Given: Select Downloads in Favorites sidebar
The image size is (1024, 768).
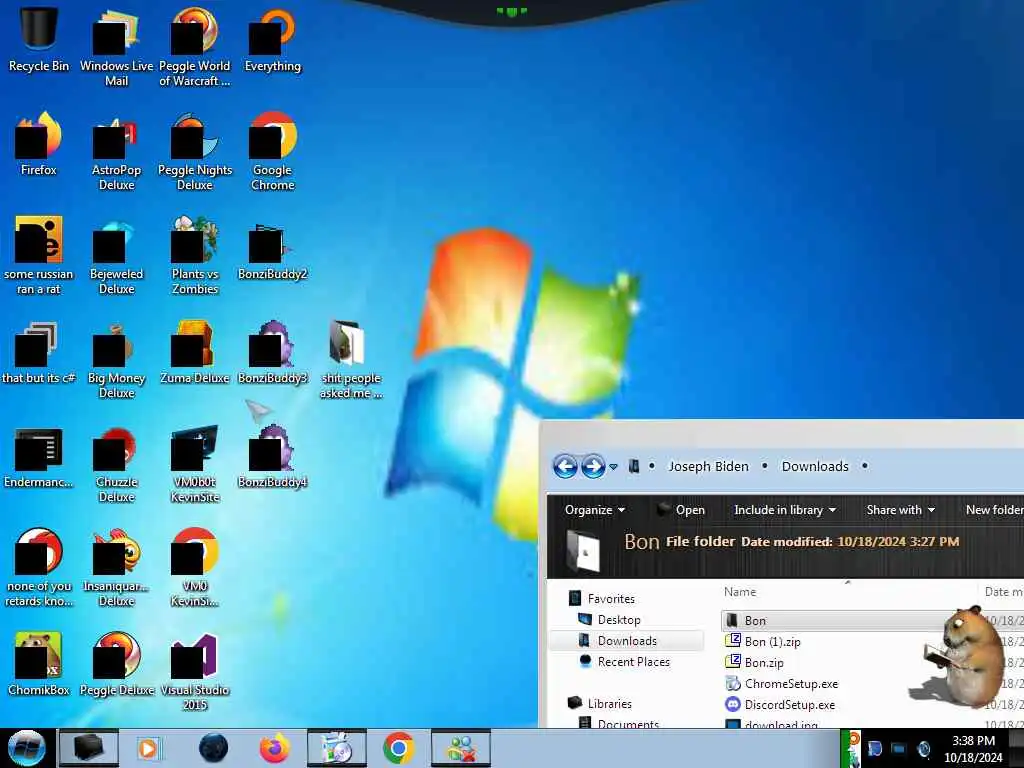Looking at the screenshot, I should click(627, 641).
